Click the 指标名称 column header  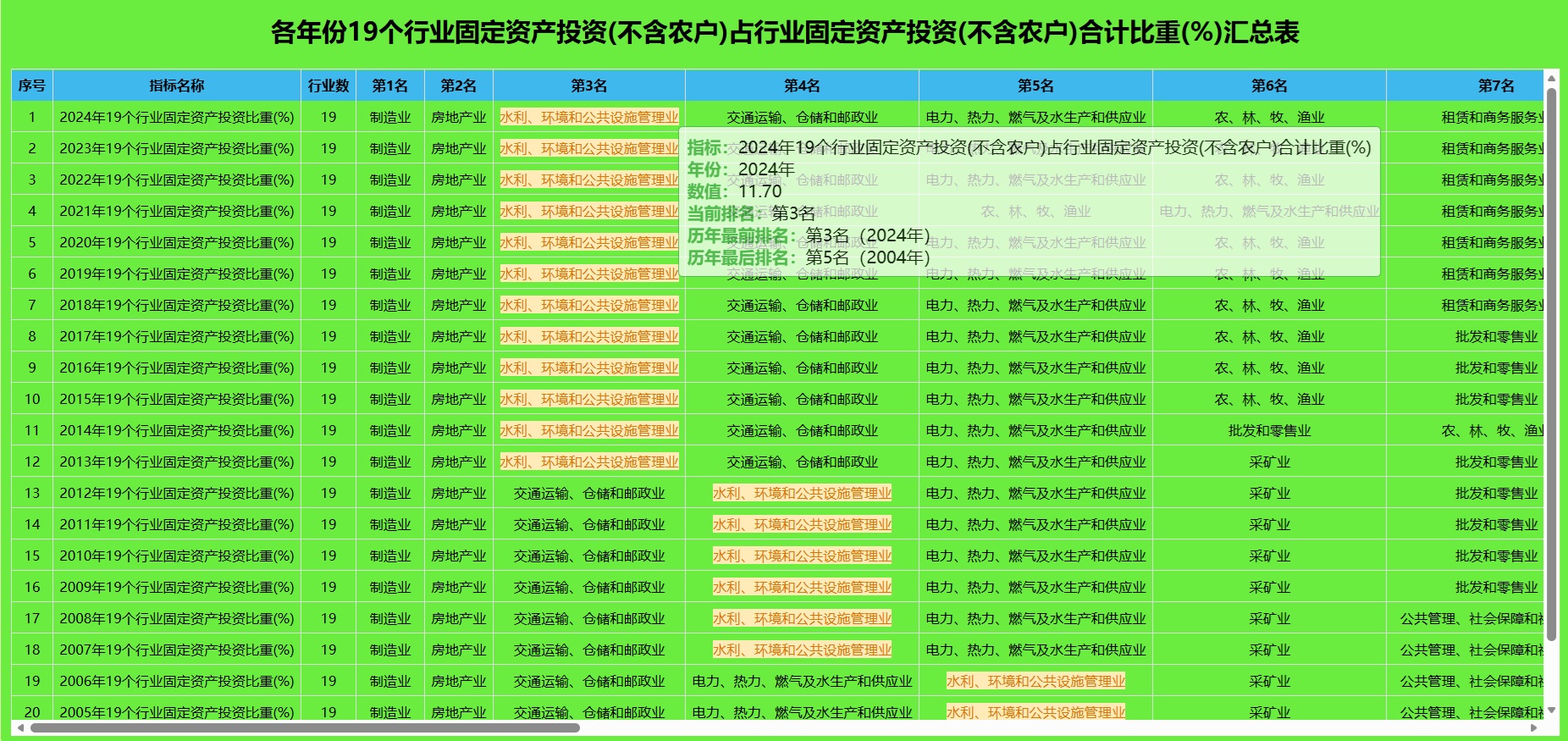coord(177,86)
